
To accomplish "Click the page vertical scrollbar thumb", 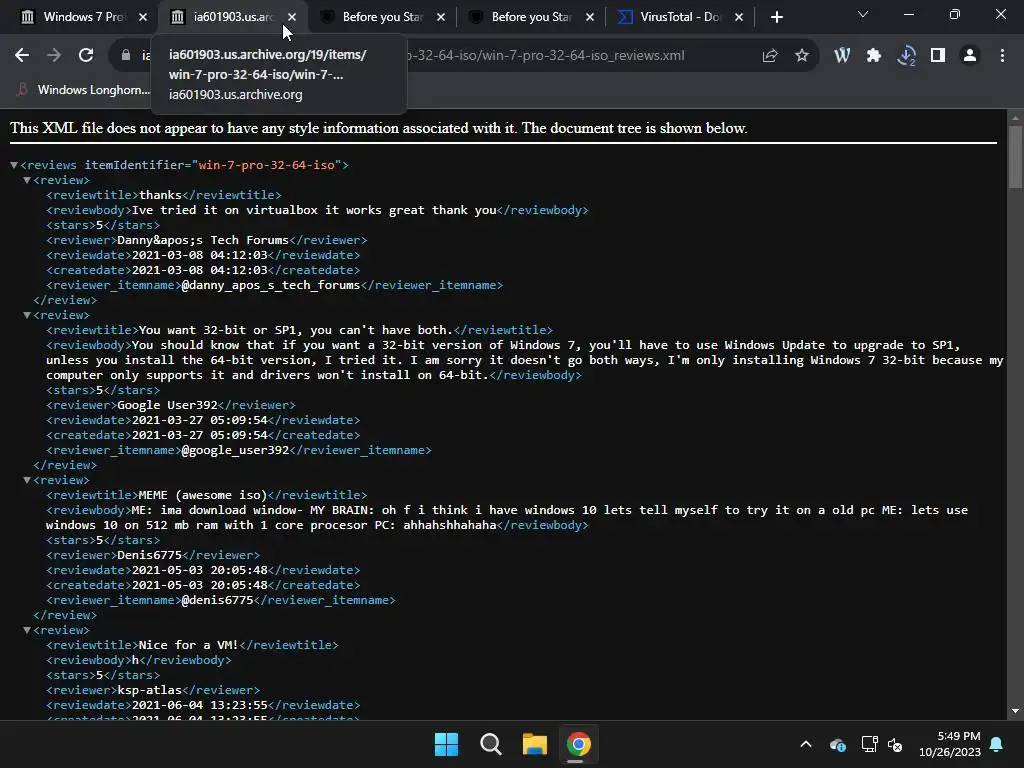I will point(1015,157).
